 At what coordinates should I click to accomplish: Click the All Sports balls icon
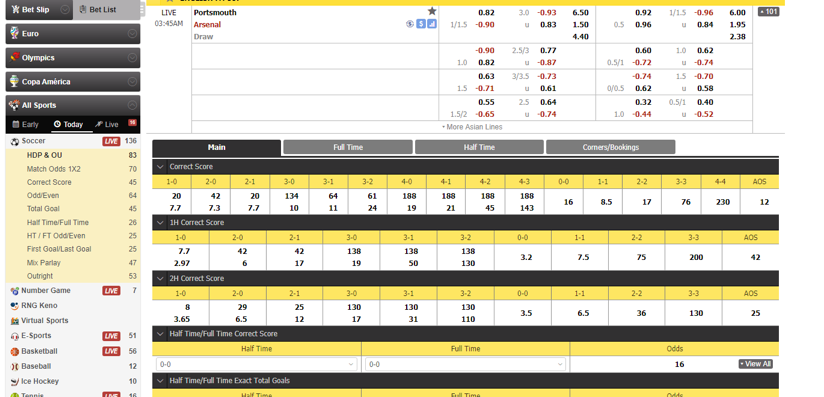(14, 105)
